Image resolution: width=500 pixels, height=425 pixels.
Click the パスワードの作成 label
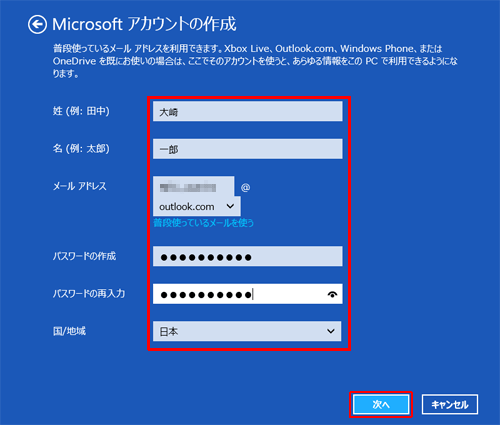click(84, 256)
